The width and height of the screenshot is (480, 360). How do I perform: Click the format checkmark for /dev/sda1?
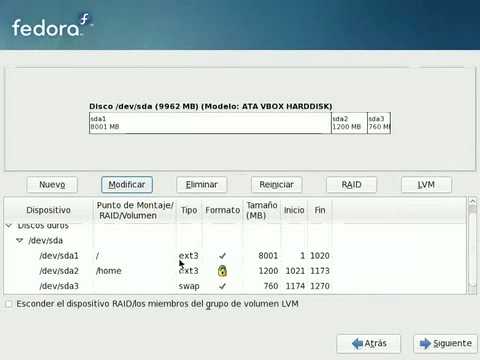pos(222,256)
